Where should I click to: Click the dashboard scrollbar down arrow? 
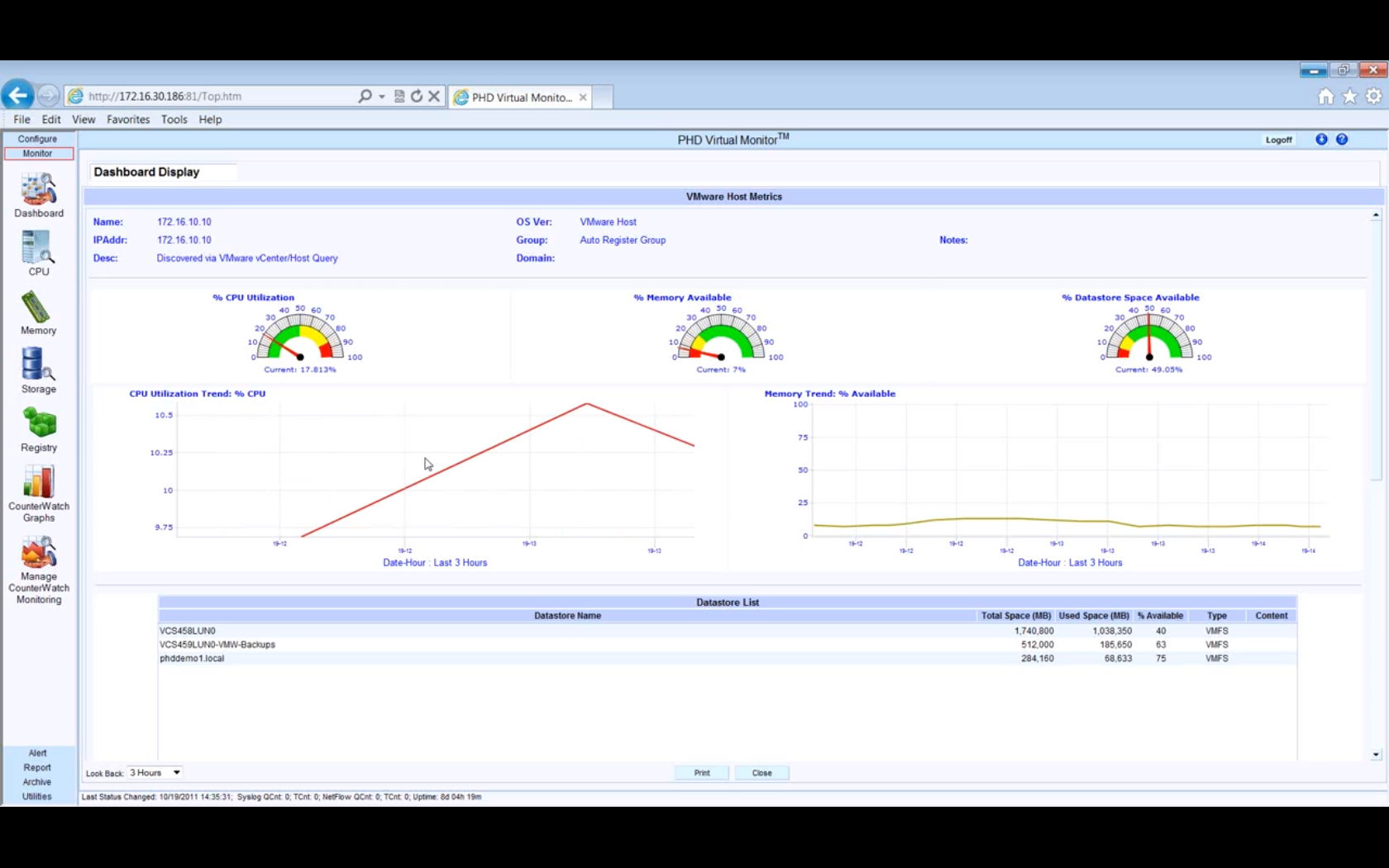pos(1376,755)
